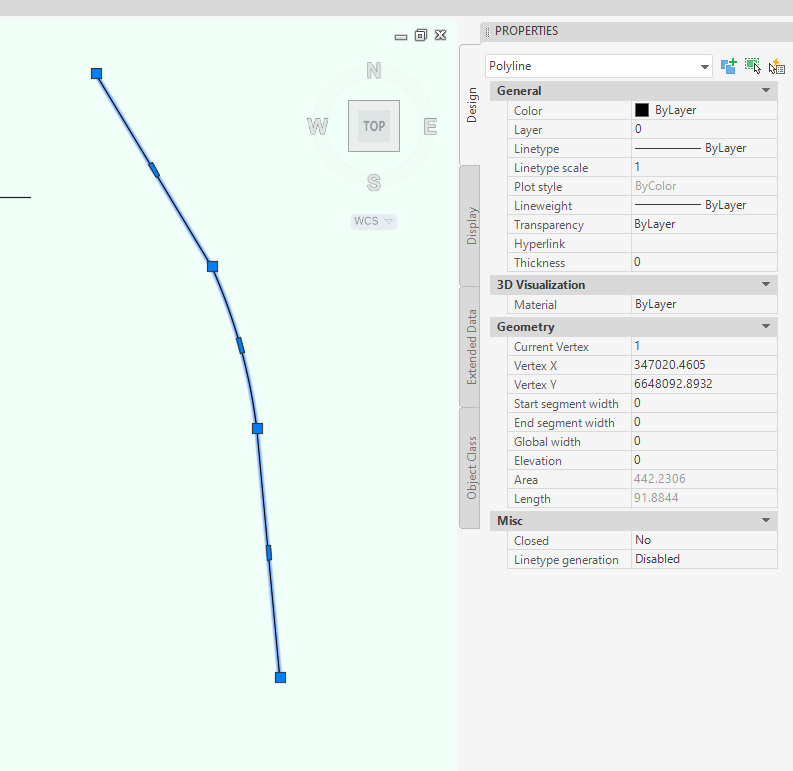Screen dimensions: 793x771
Task: Click the Transparency ByLayer value
Action: click(x=704, y=224)
